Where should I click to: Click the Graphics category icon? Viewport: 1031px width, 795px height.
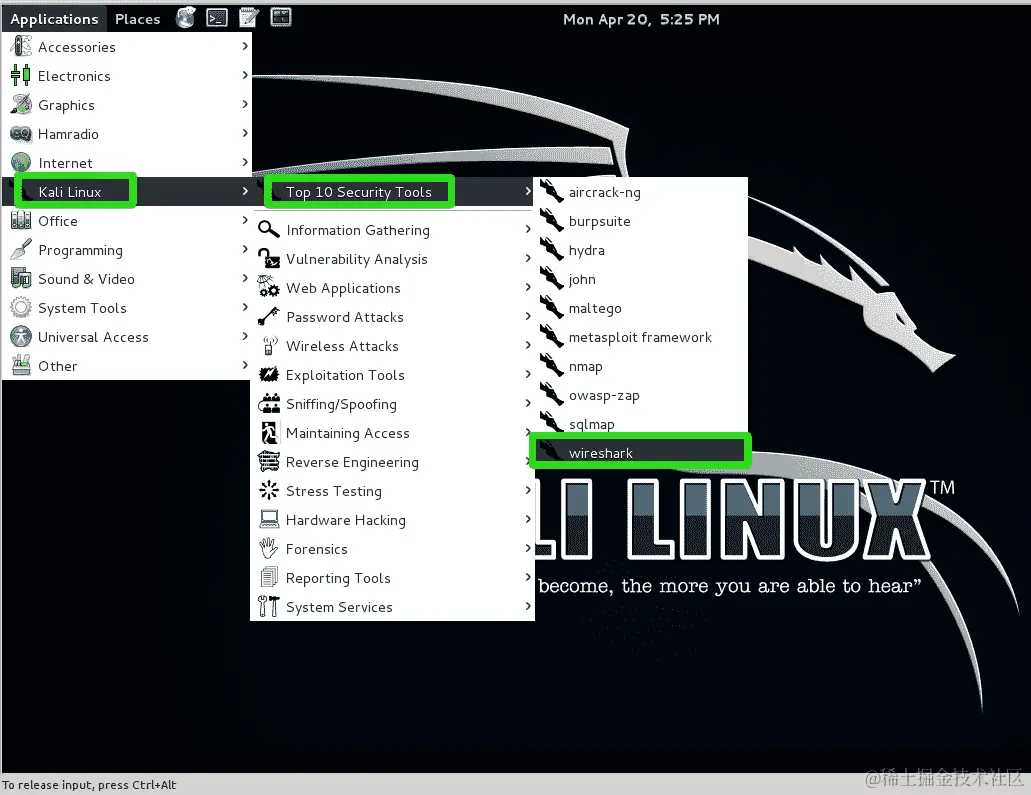21,105
